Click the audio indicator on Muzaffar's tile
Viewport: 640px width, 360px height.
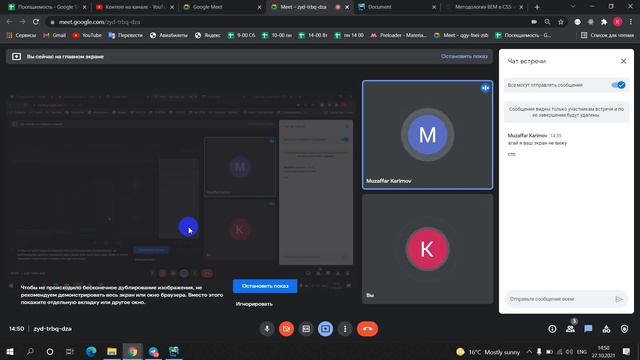(x=485, y=88)
